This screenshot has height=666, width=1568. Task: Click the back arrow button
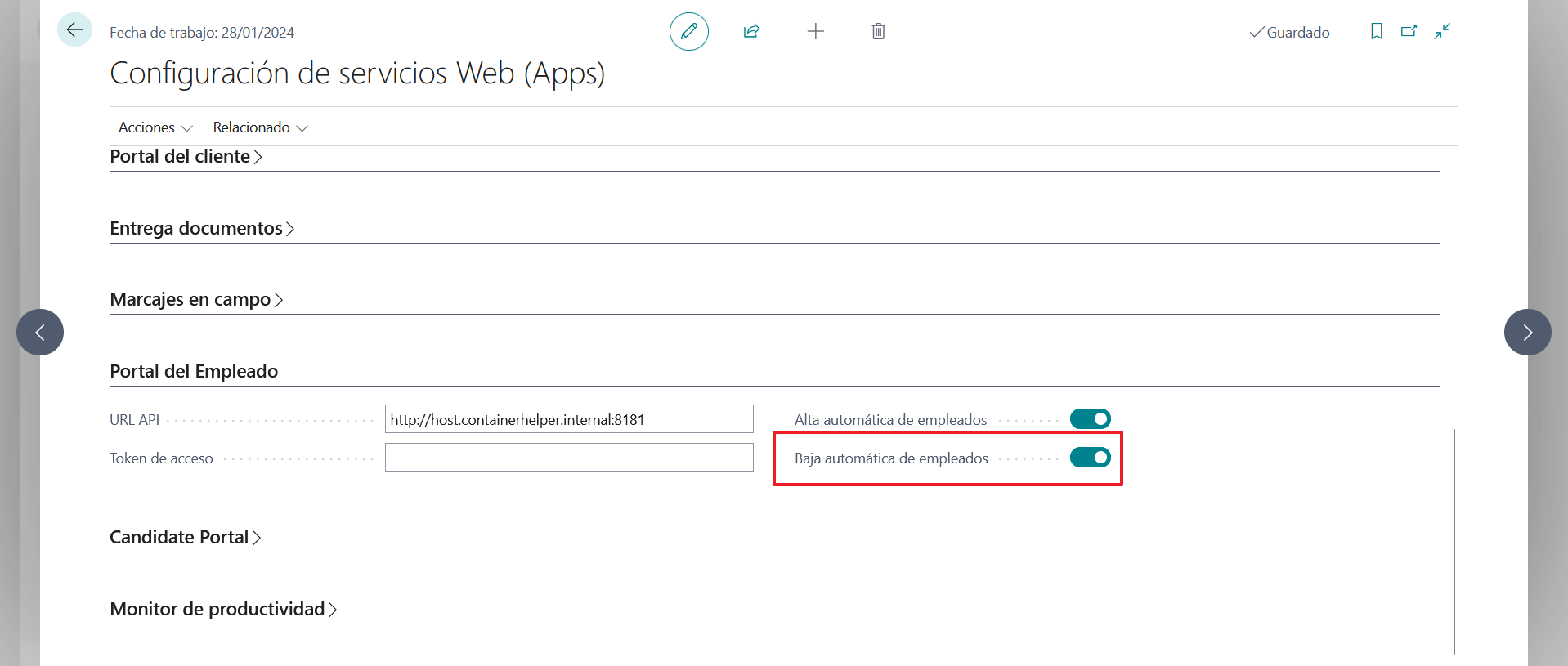pyautogui.click(x=74, y=30)
